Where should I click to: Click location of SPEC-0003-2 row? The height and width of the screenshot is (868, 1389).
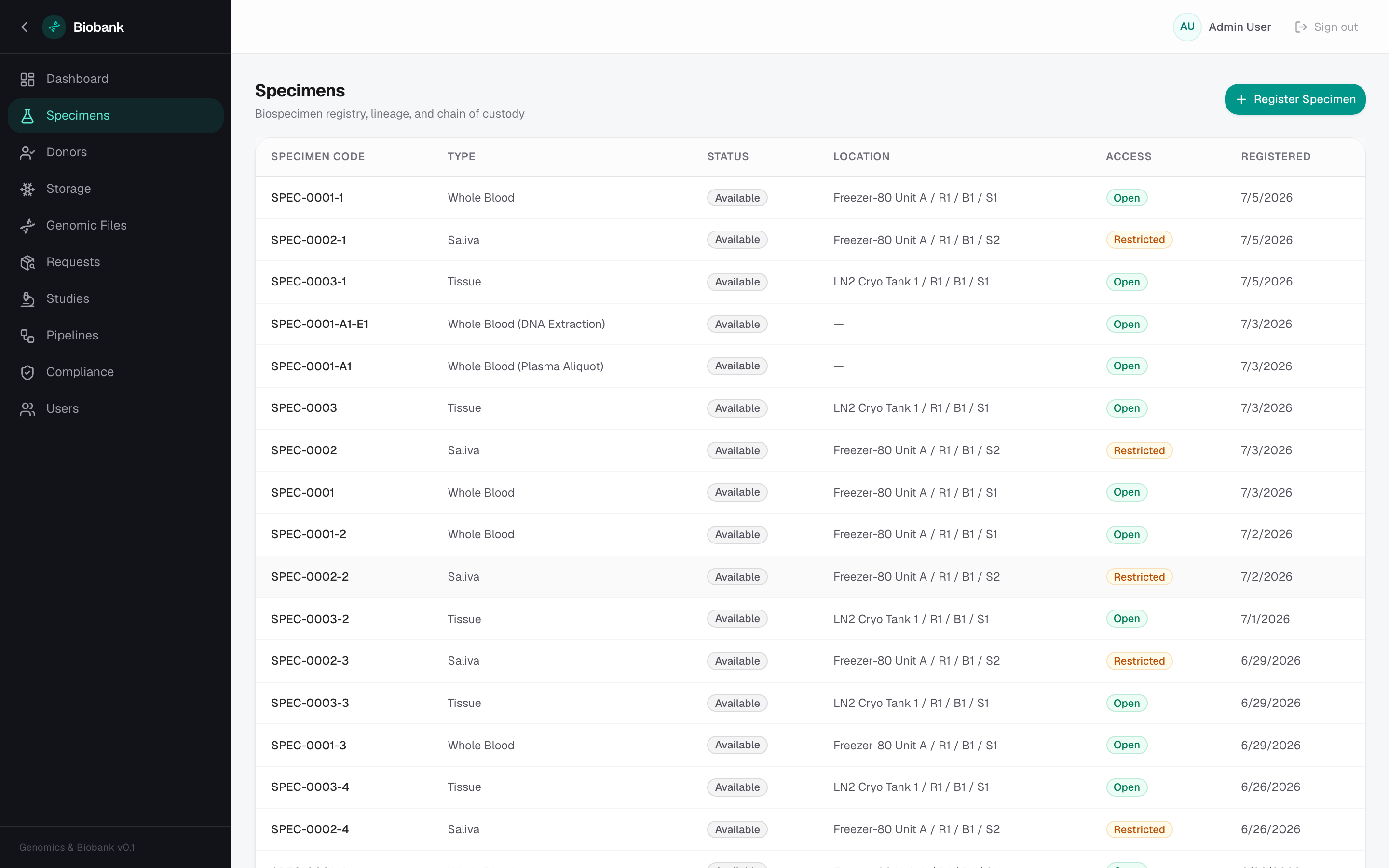click(911, 619)
